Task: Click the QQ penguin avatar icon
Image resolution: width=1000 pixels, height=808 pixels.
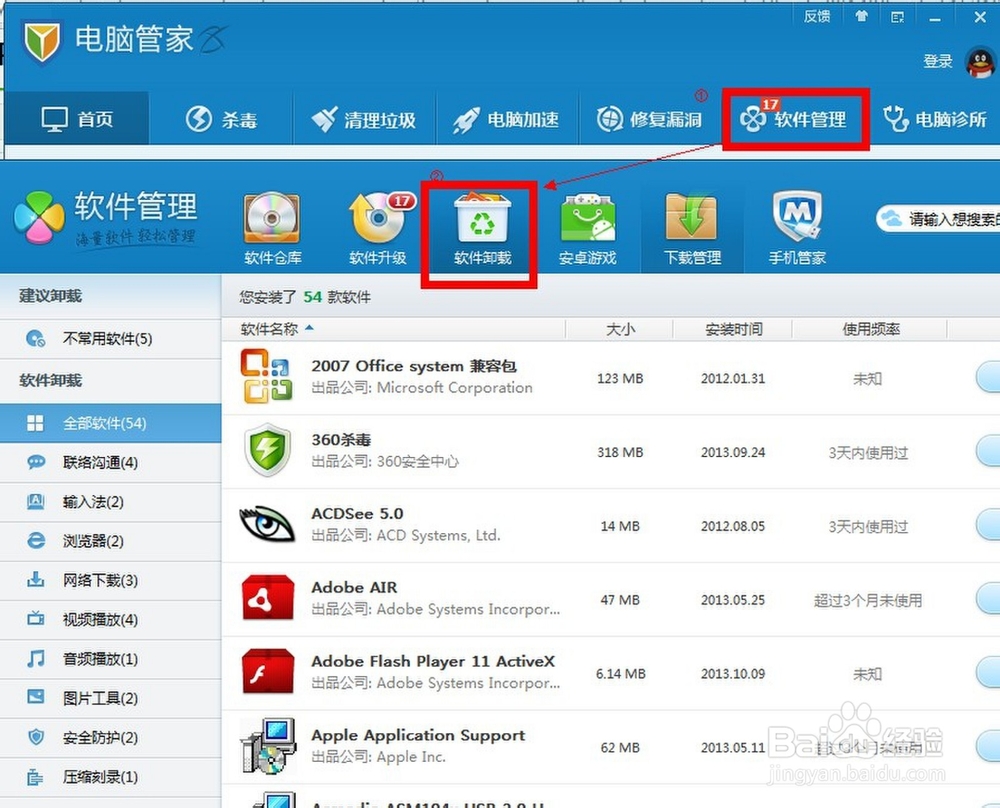Action: (x=980, y=63)
